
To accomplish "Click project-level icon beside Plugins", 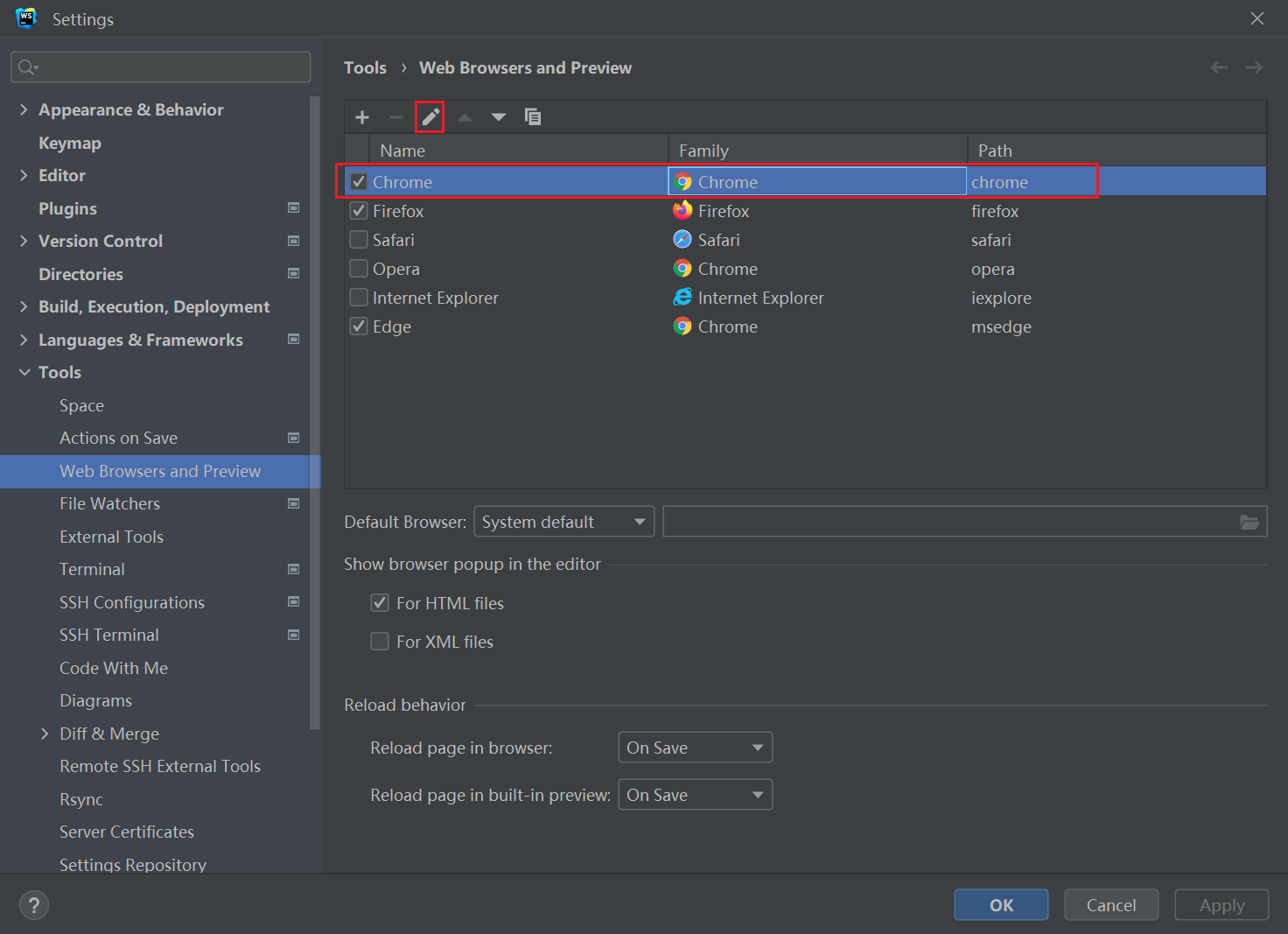I will point(294,208).
